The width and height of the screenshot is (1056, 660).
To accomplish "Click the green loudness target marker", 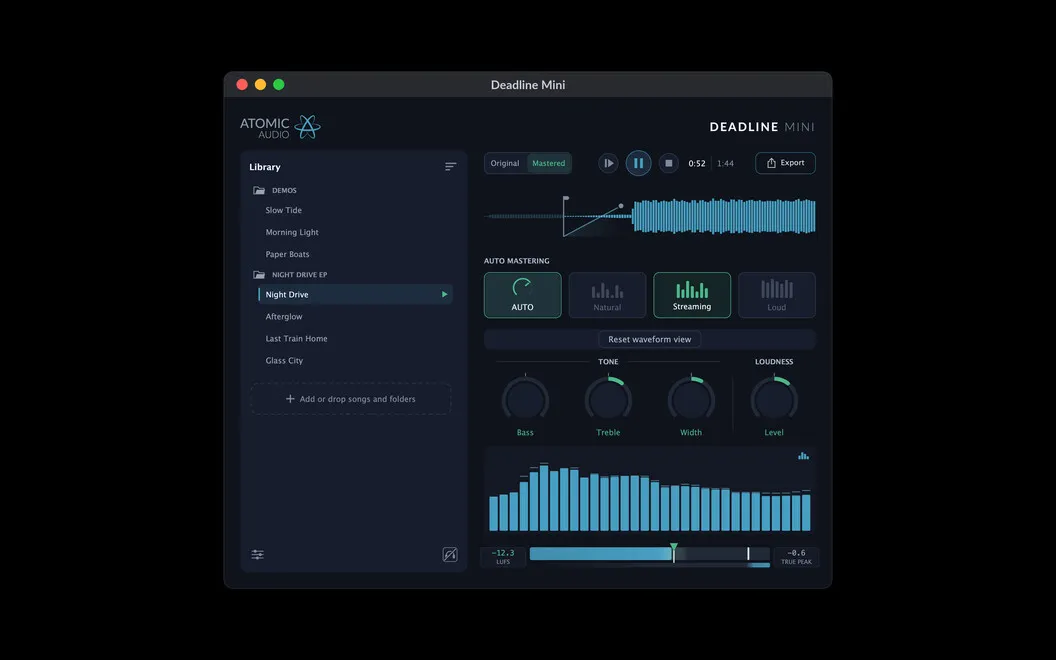I will click(673, 548).
